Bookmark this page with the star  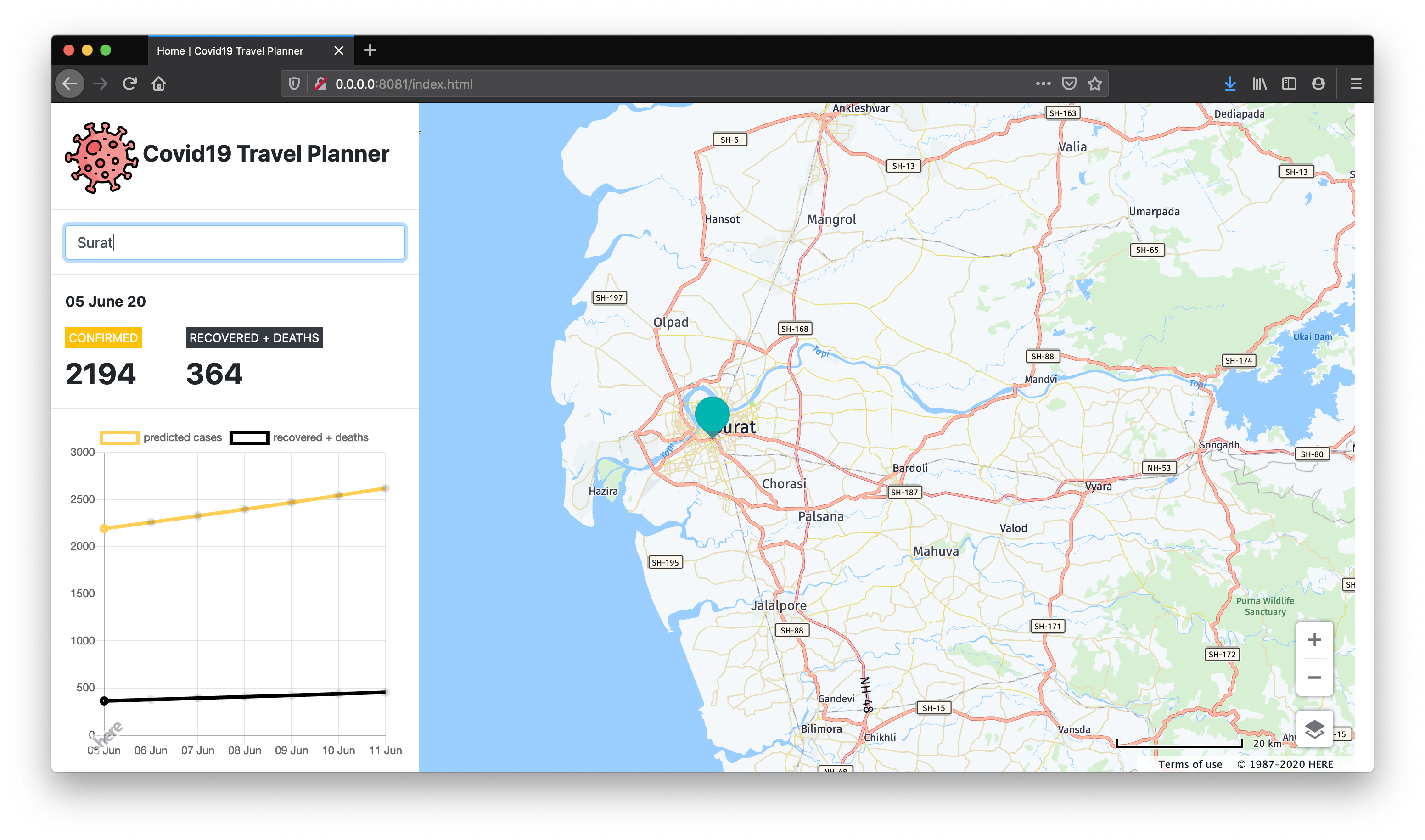click(x=1094, y=84)
